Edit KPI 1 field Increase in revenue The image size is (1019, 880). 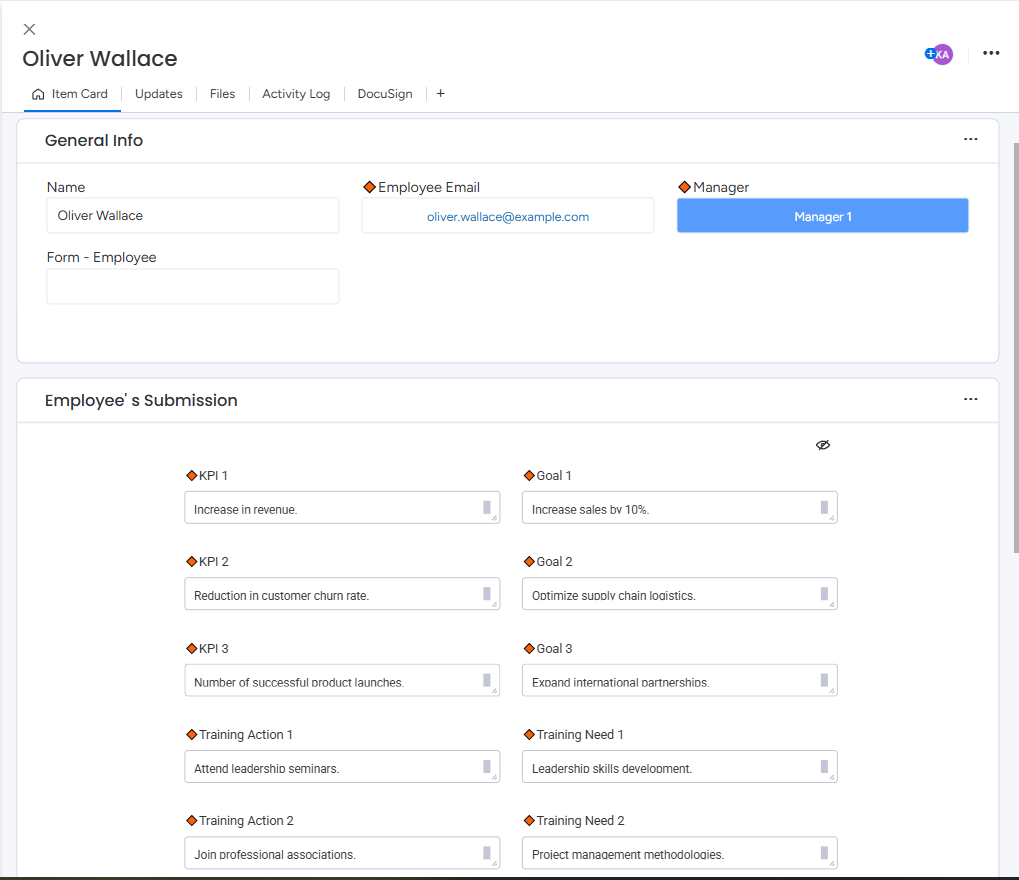coord(342,508)
